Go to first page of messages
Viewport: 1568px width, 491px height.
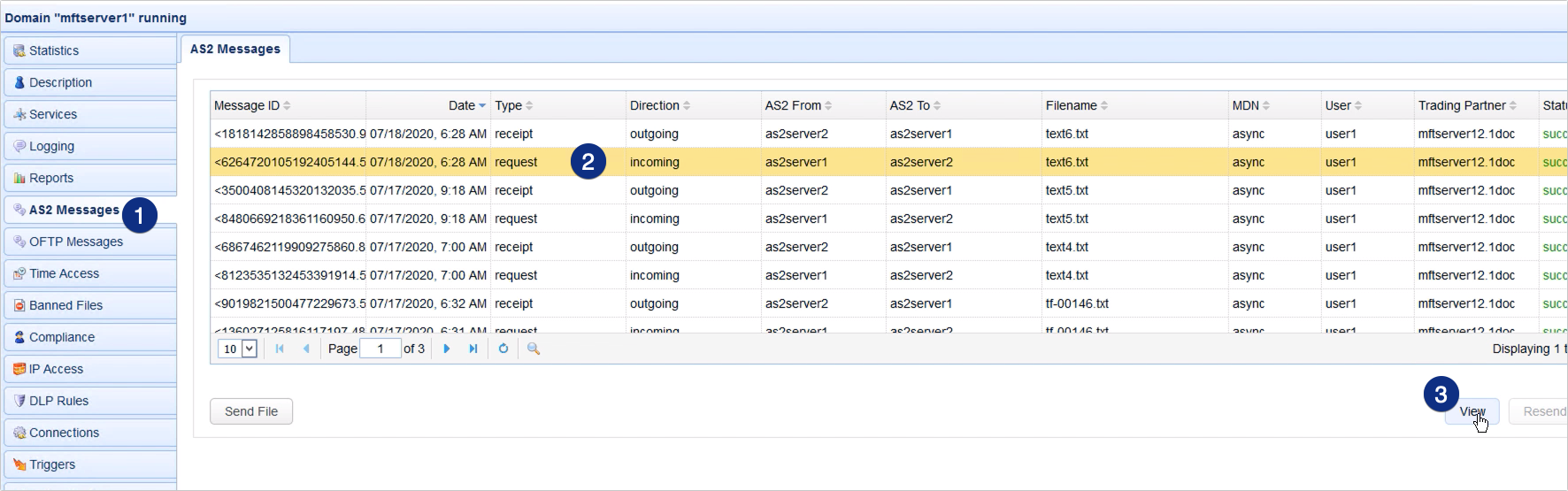(x=280, y=349)
